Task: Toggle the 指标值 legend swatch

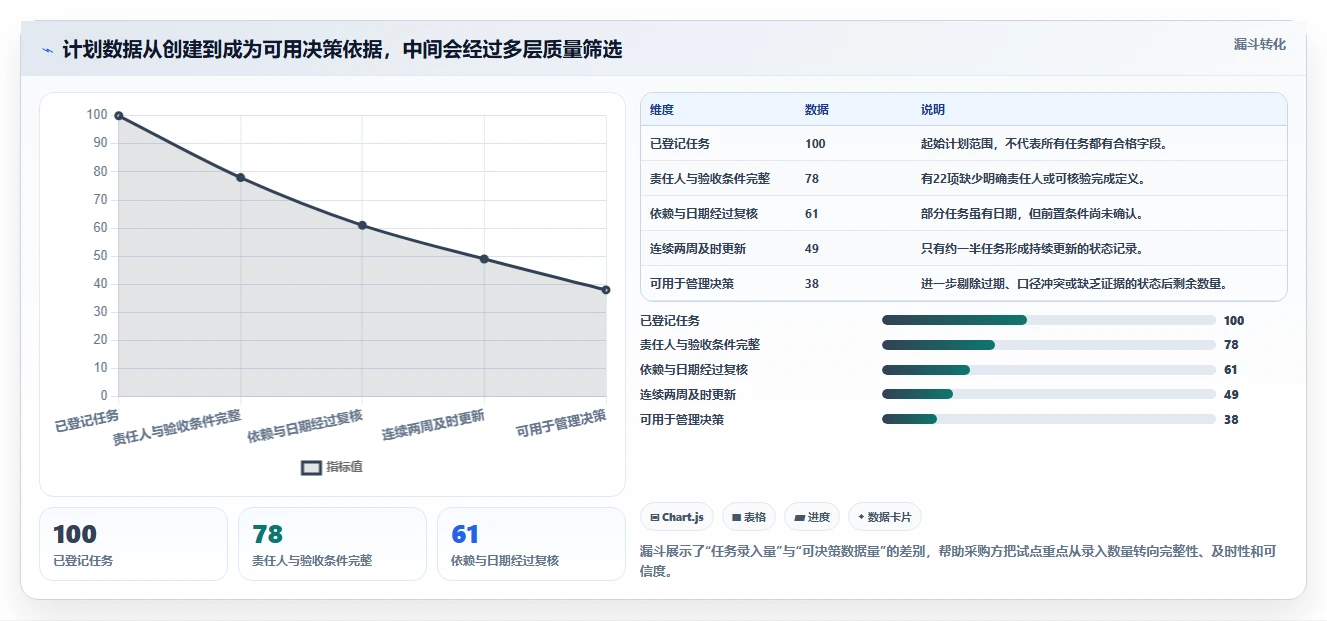Action: coord(312,467)
